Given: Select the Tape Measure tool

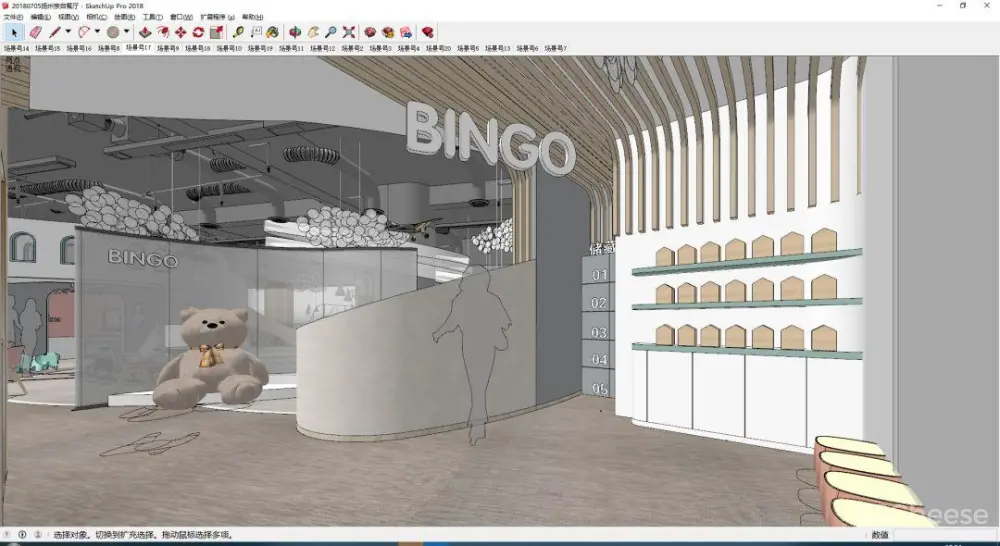Looking at the screenshot, I should pos(239,32).
